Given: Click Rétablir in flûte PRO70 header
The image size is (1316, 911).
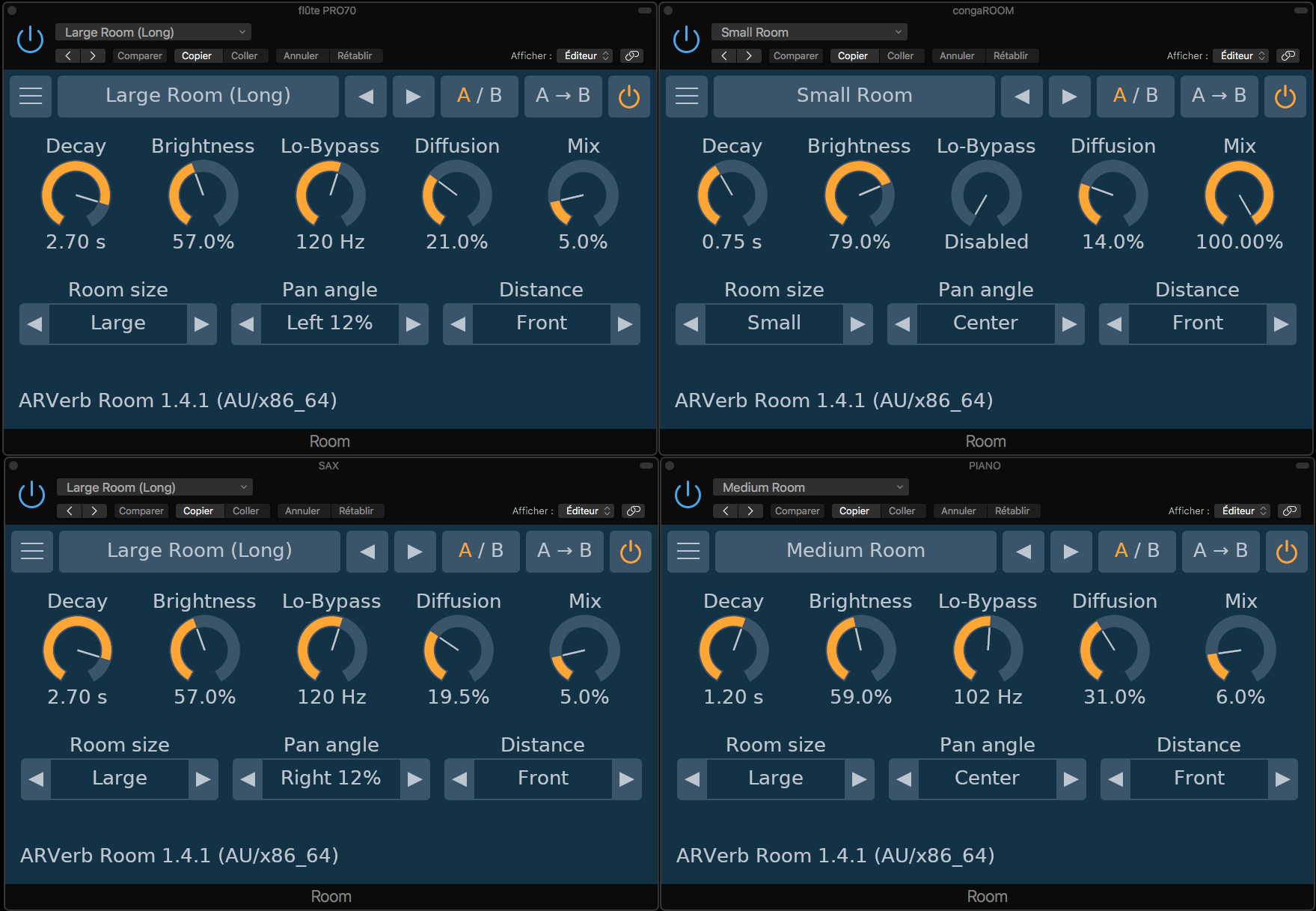Looking at the screenshot, I should (355, 55).
